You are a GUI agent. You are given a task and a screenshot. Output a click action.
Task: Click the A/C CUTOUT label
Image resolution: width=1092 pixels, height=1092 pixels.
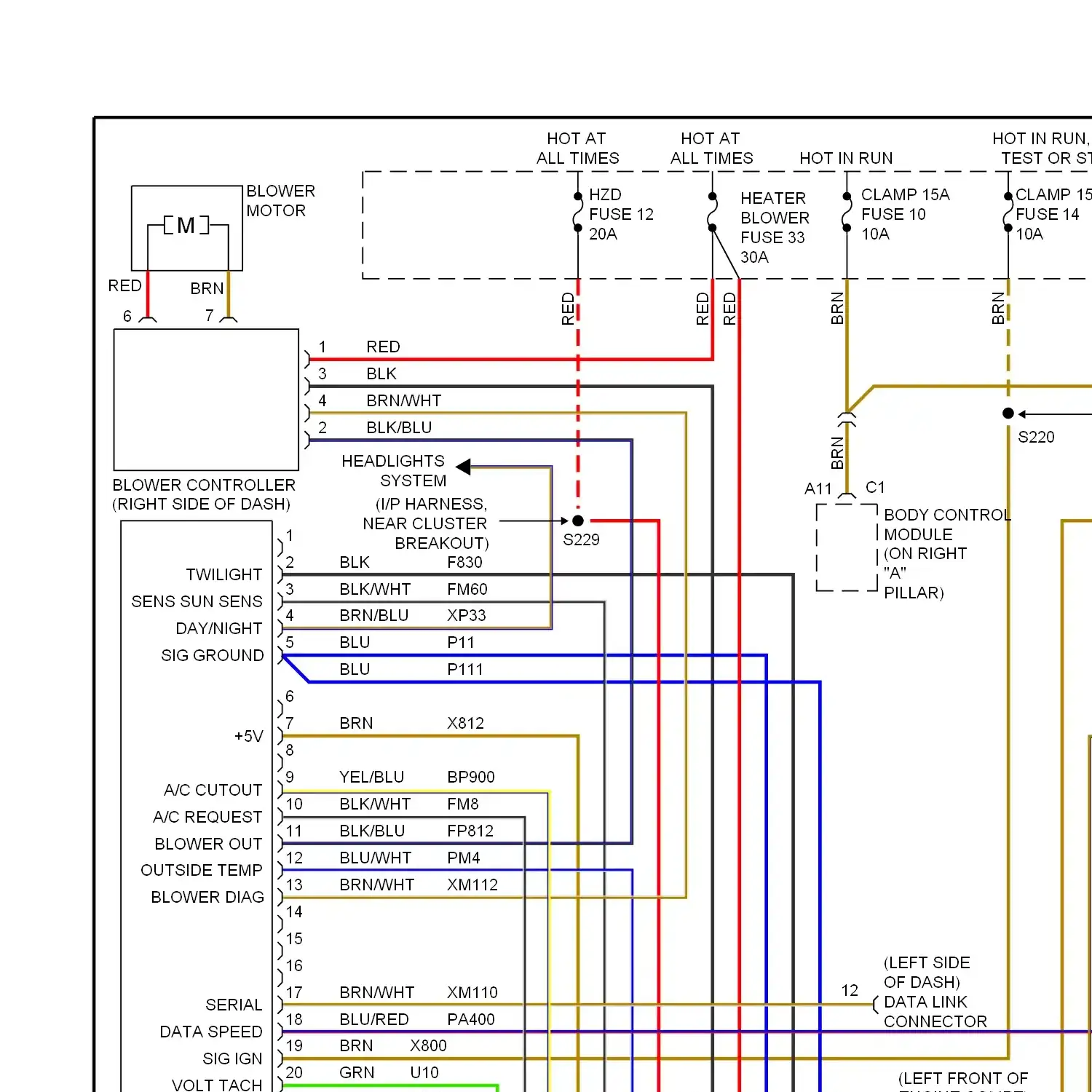pos(213,790)
